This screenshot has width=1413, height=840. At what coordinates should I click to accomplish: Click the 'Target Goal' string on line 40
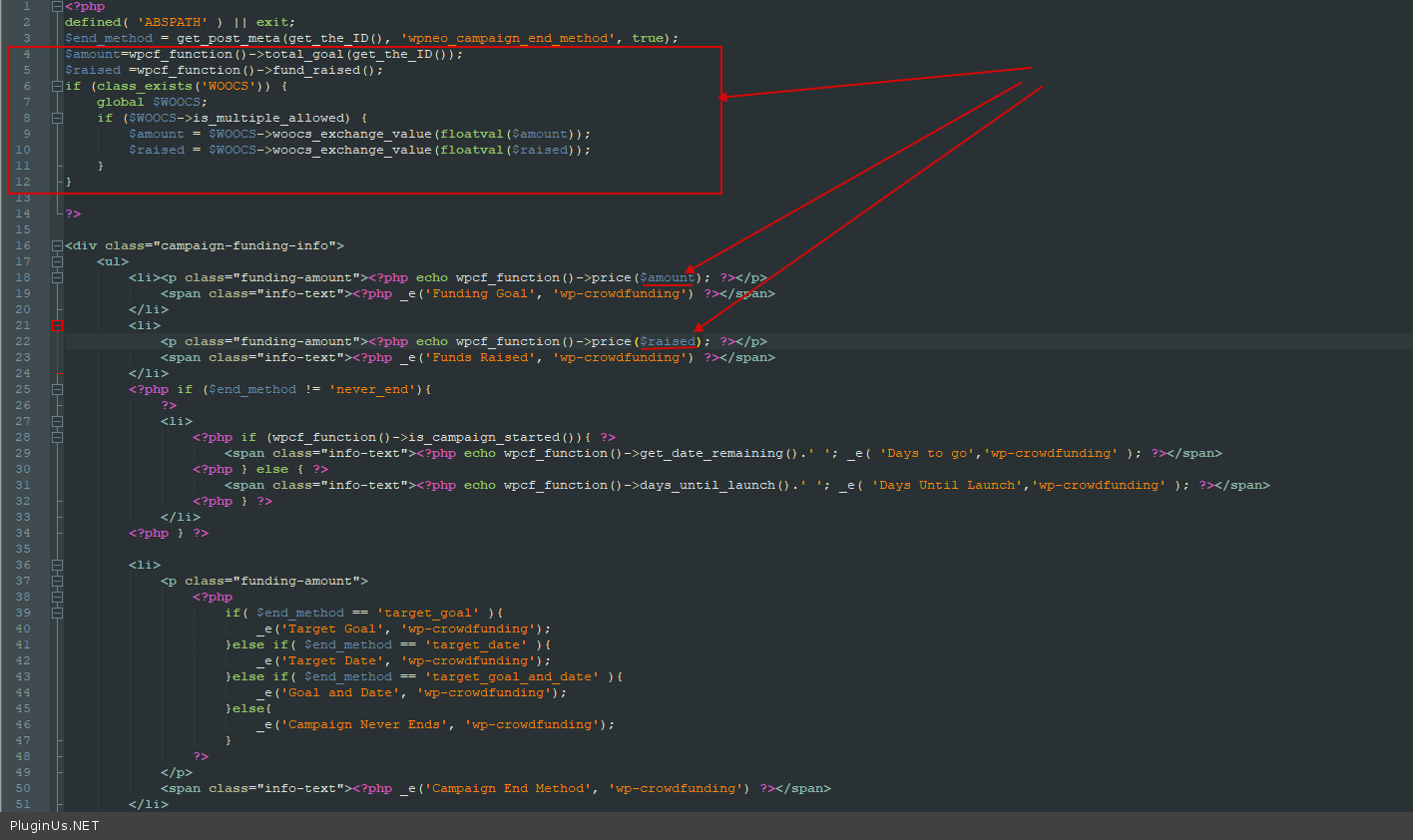332,629
